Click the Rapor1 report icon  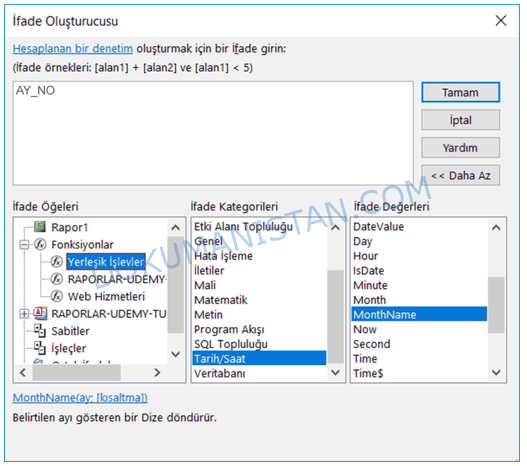(40, 227)
